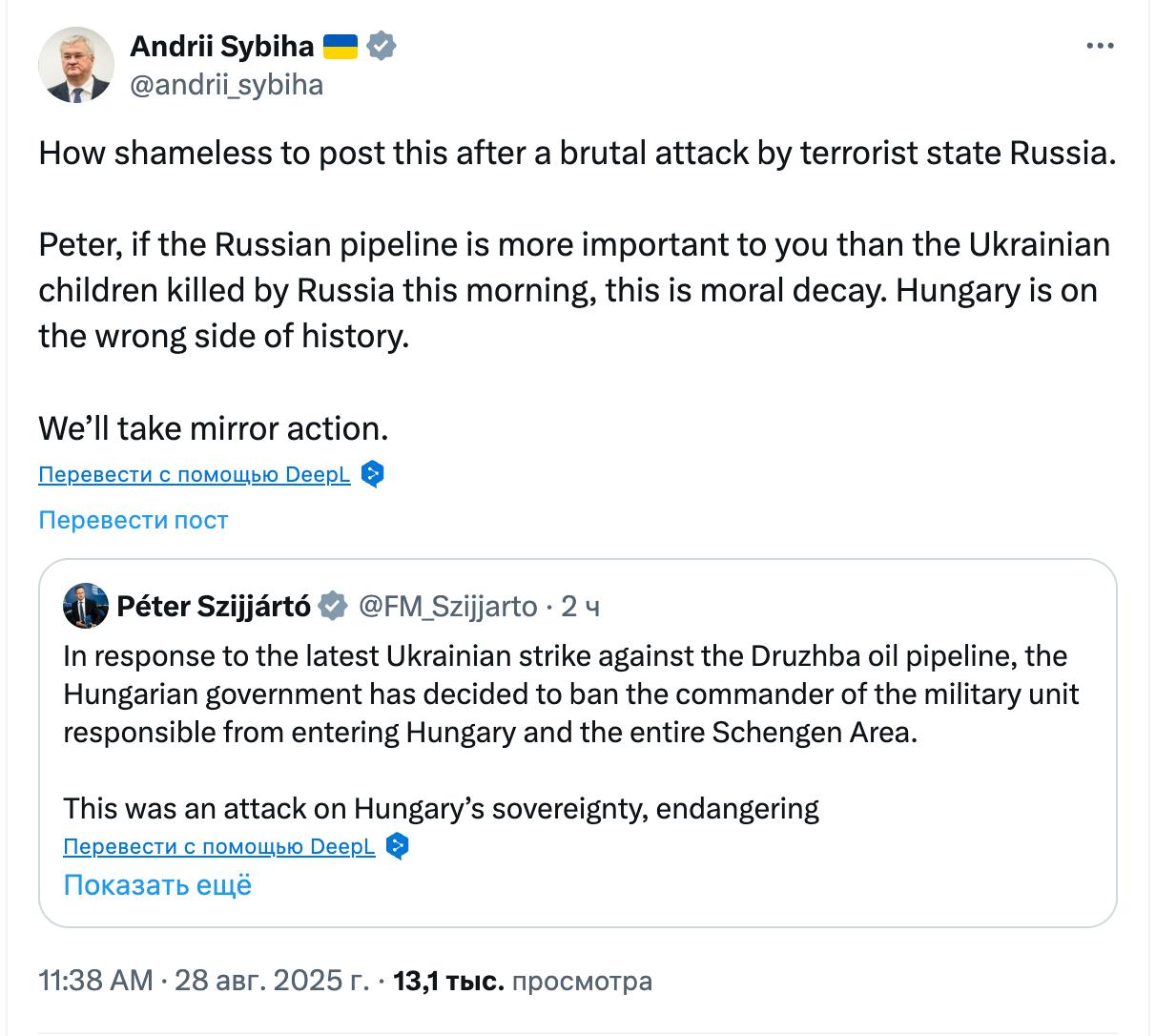
Task: Expand quoted post with "Показать ещё"
Action: coord(157,885)
